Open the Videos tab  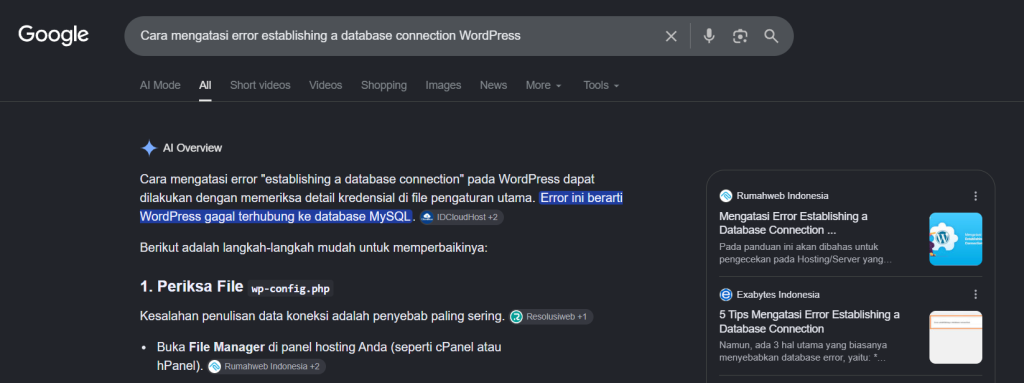click(x=325, y=86)
